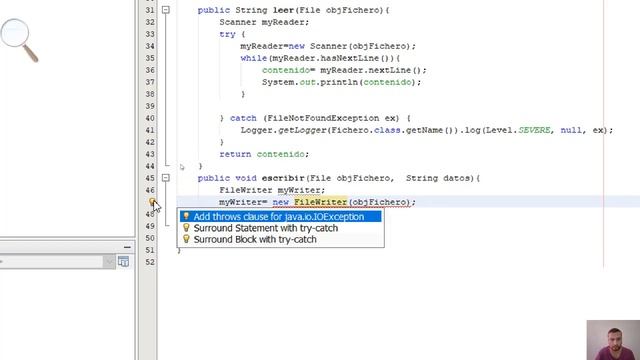The height and width of the screenshot is (360, 640).
Task: Collapse the leer method fold at line 31
Action: (166, 10)
